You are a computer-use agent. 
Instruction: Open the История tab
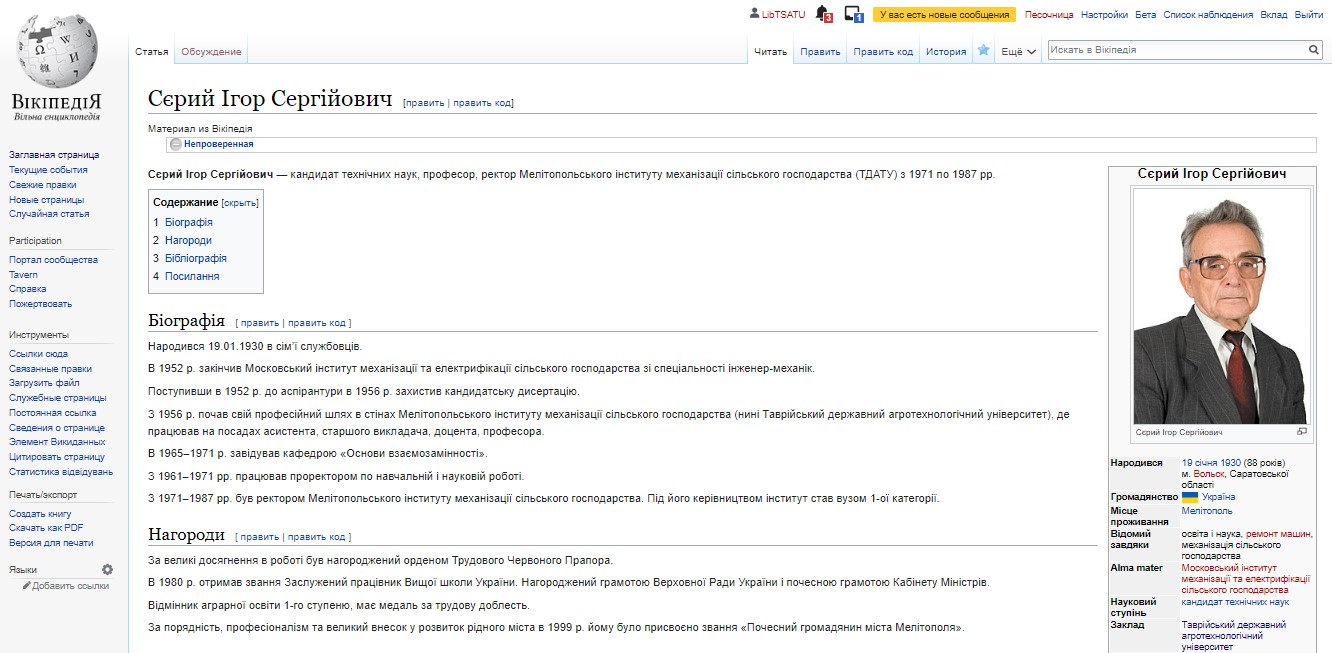point(946,52)
